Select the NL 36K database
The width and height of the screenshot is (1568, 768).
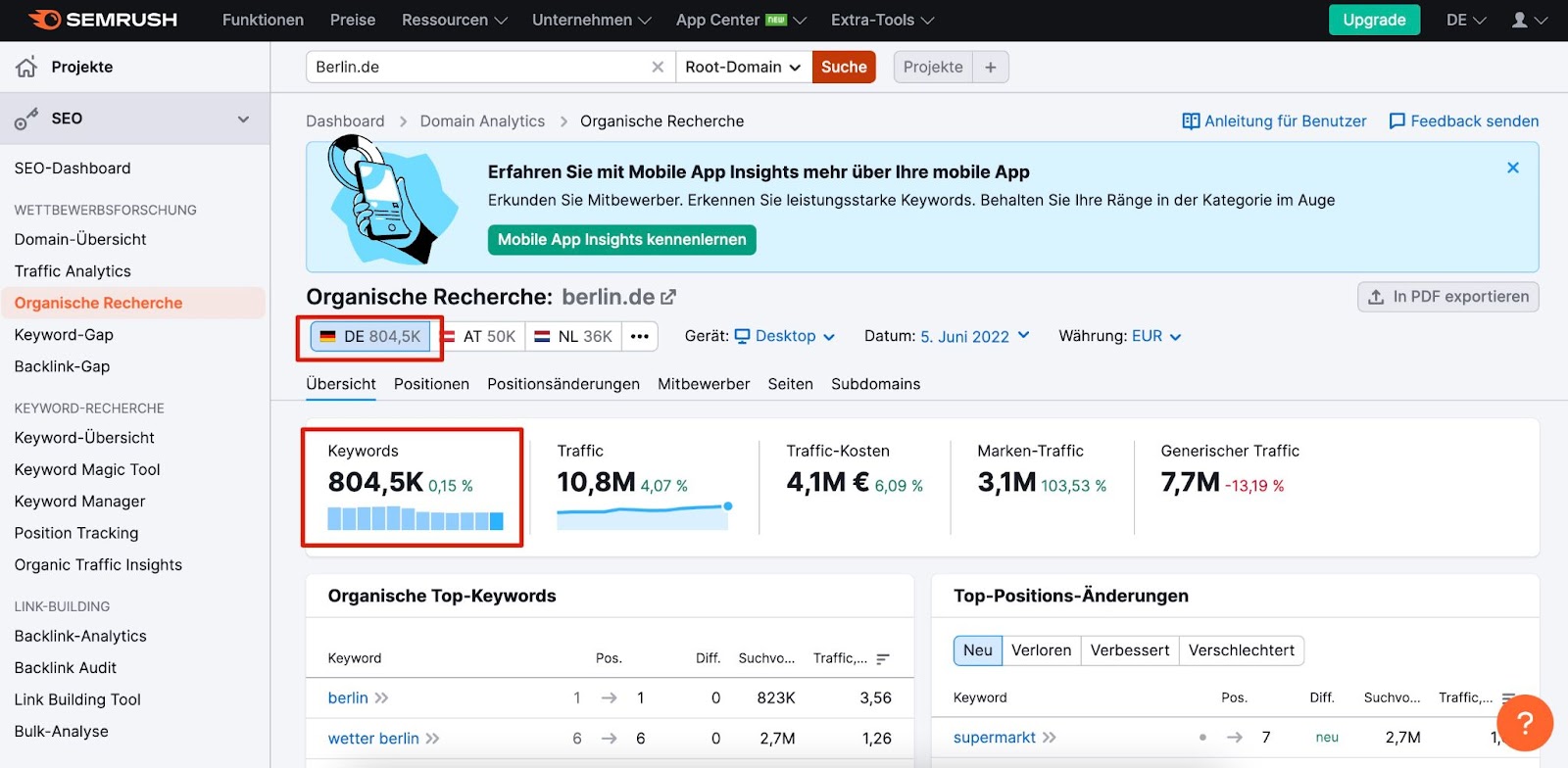click(x=573, y=336)
